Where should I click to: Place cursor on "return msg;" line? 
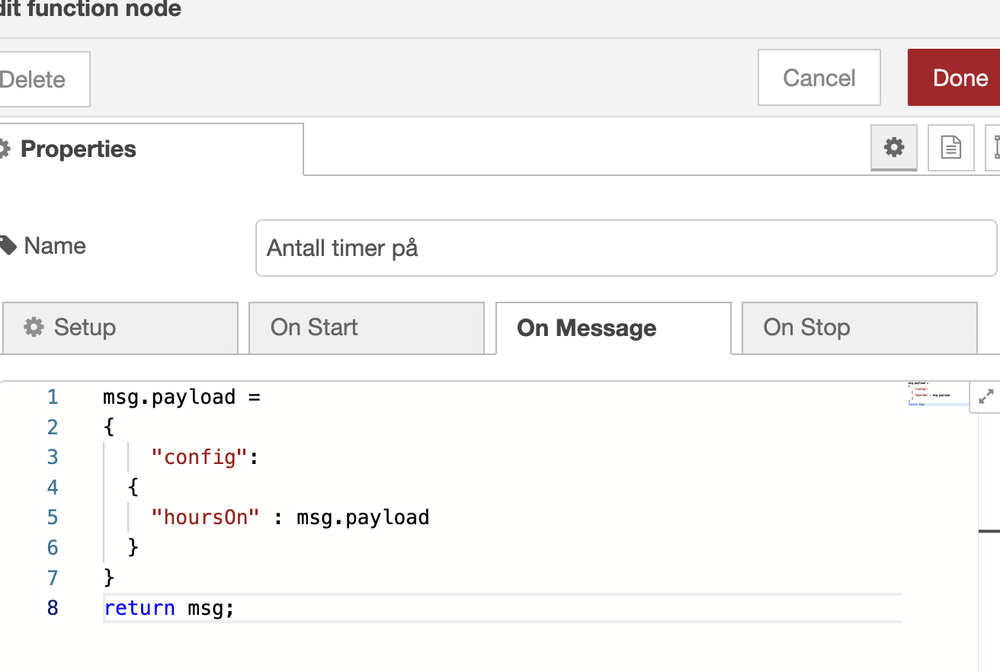click(x=169, y=608)
